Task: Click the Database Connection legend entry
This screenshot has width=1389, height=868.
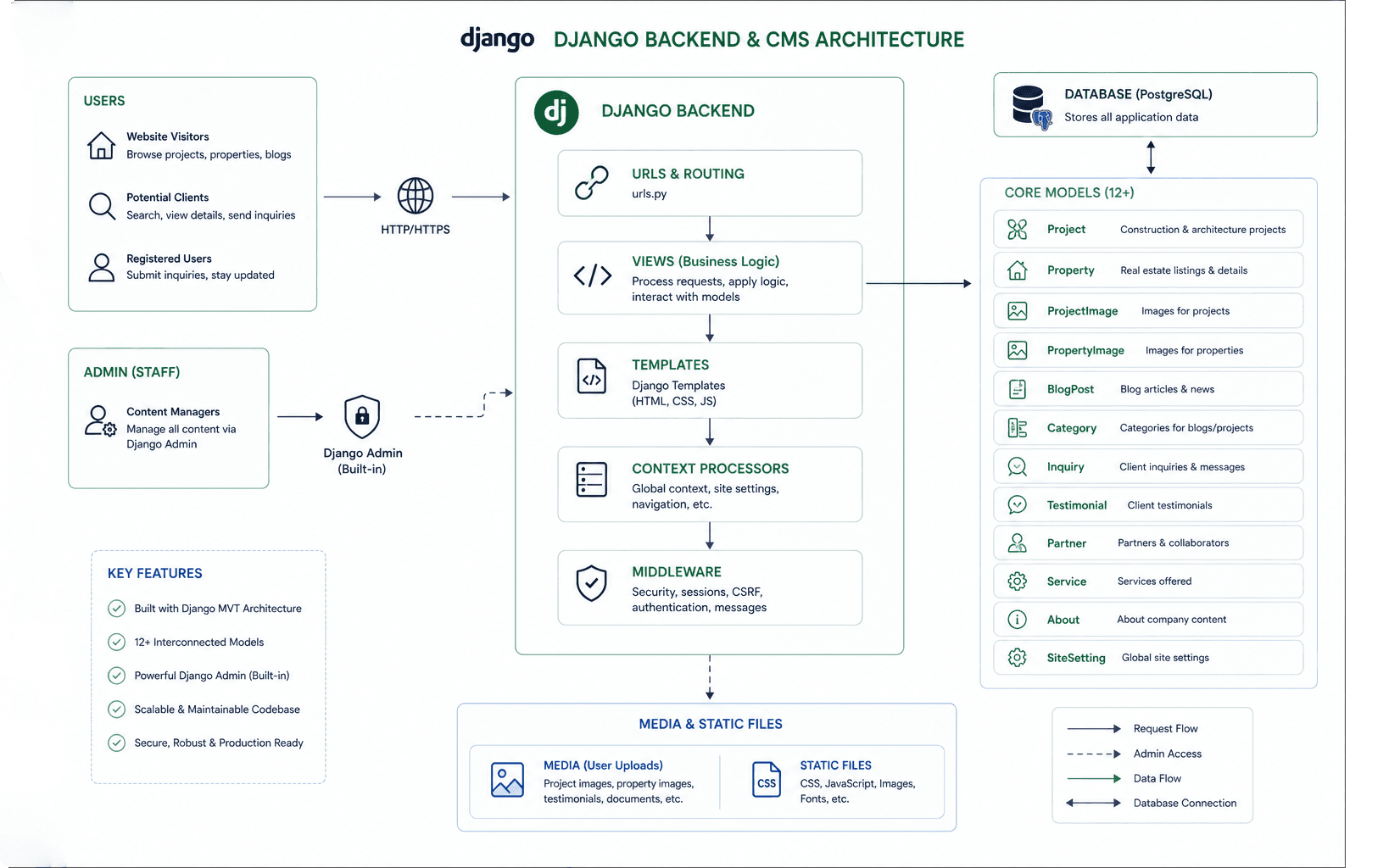Action: tap(1152, 803)
